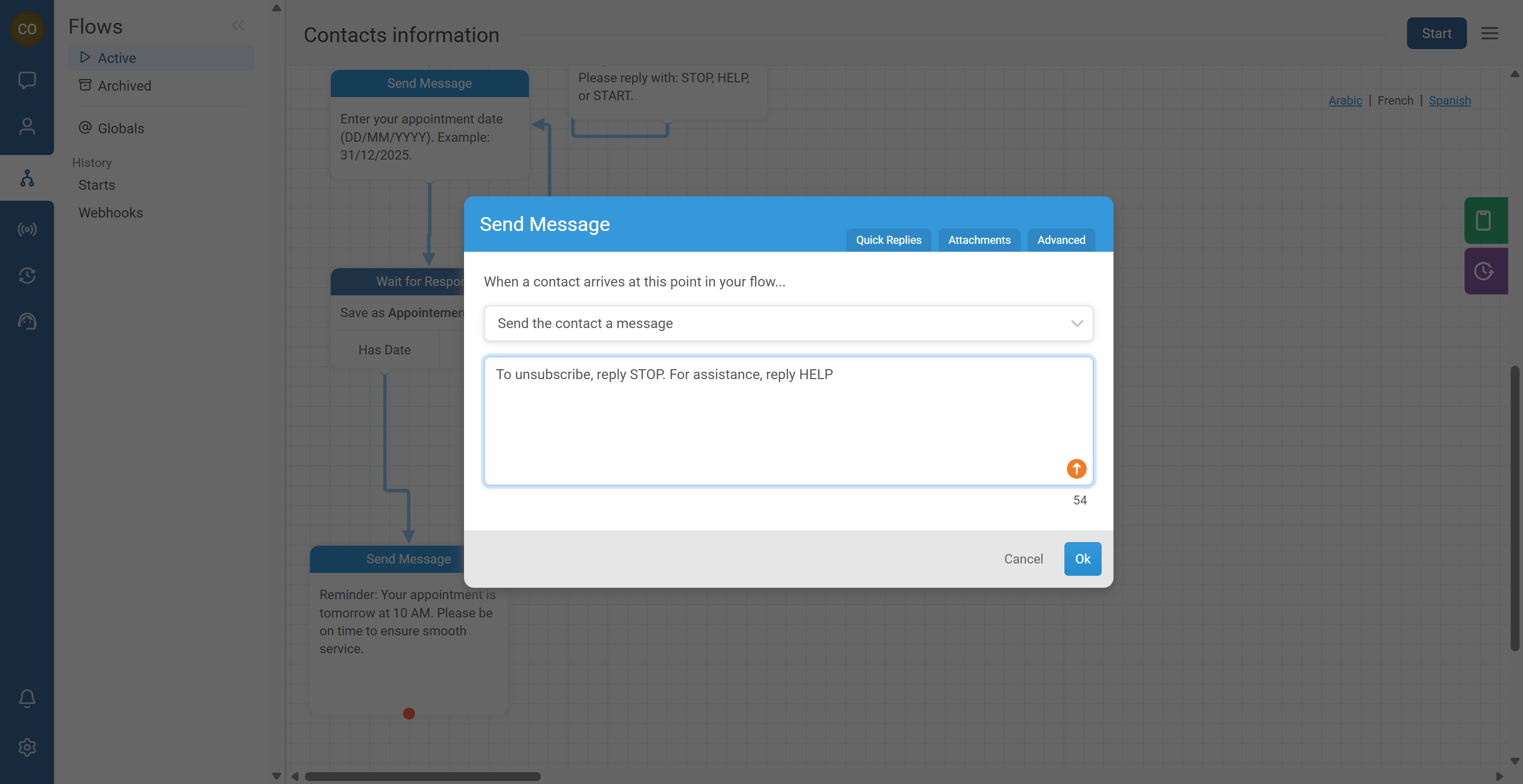The width and height of the screenshot is (1523, 784).
Task: Open the settings gear
Action: tap(27, 747)
